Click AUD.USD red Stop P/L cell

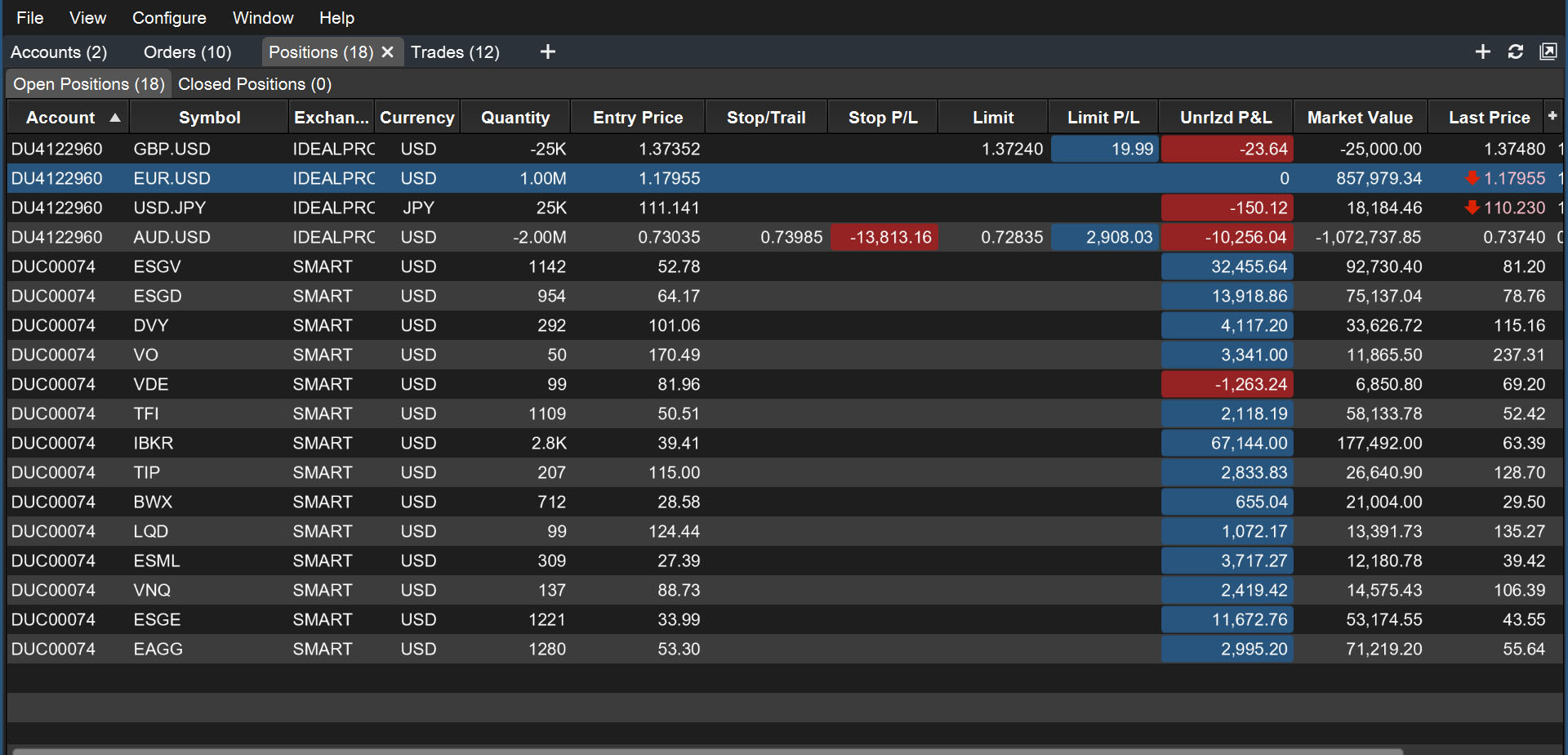(884, 237)
